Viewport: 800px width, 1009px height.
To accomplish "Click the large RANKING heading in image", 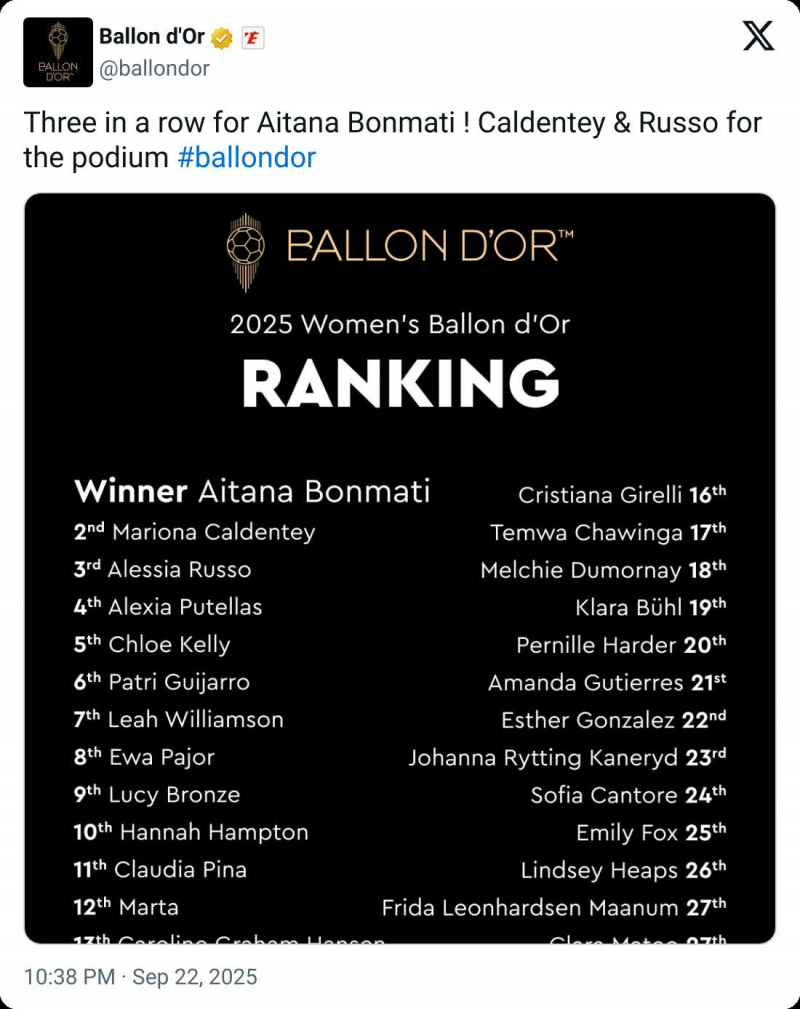I will [400, 384].
